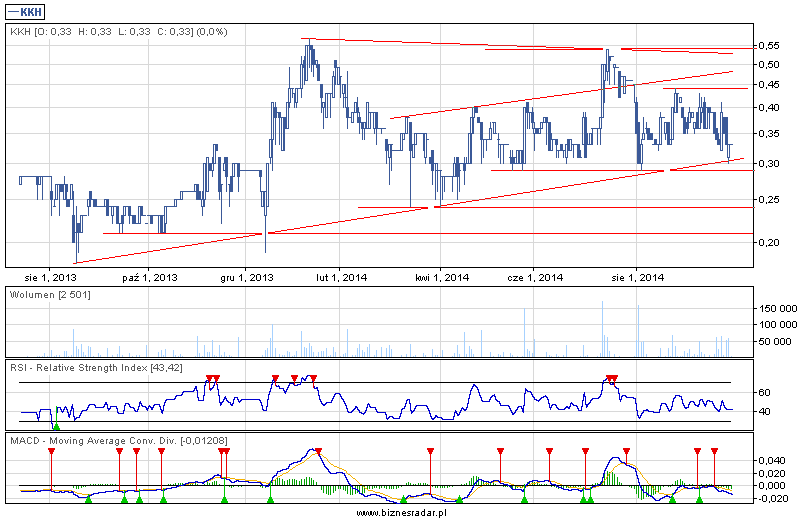Click the 150 000 volume axis label
The image size is (800, 520).
774,309
